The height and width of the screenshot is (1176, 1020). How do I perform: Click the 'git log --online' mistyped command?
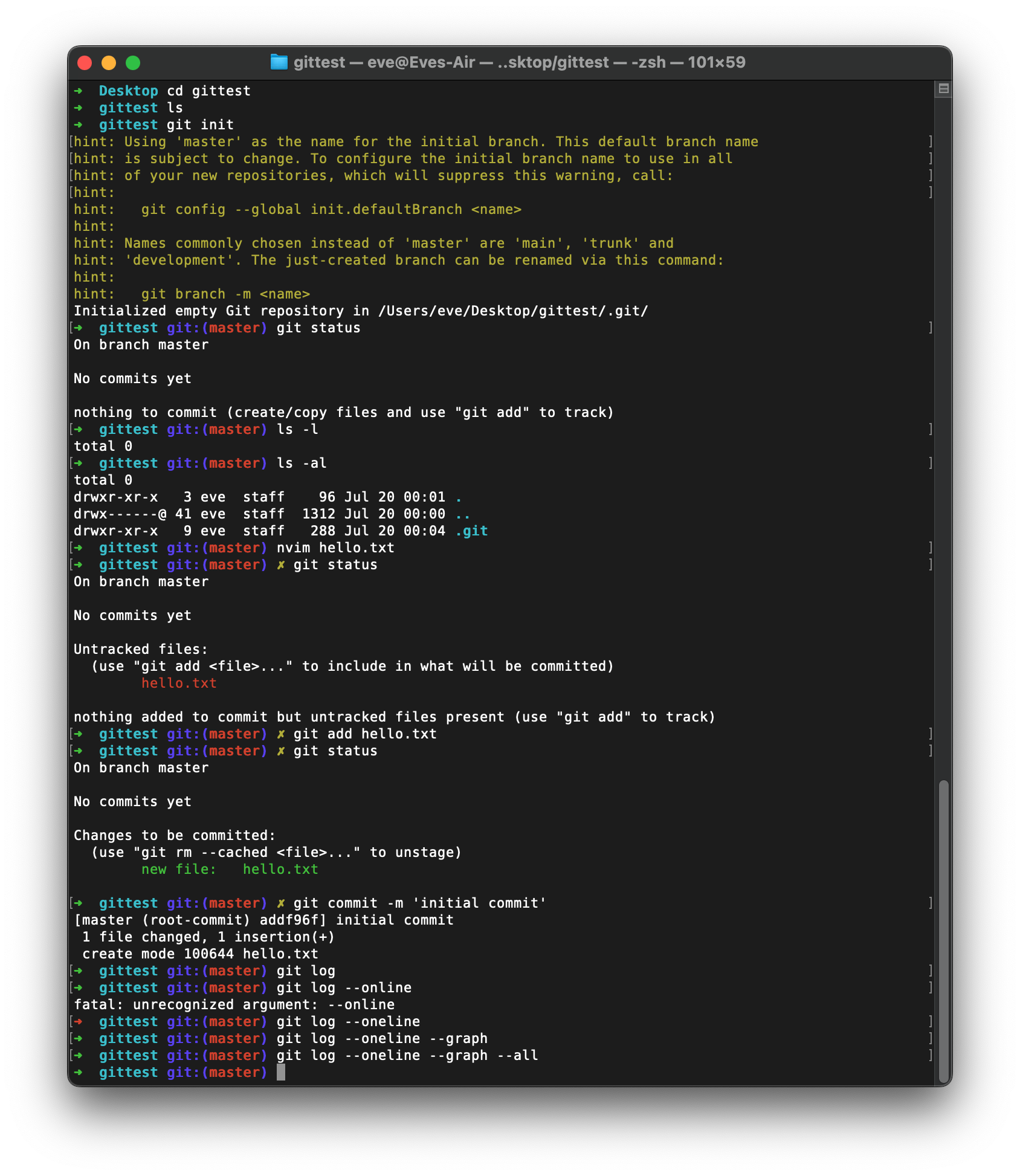pyautogui.click(x=344, y=988)
